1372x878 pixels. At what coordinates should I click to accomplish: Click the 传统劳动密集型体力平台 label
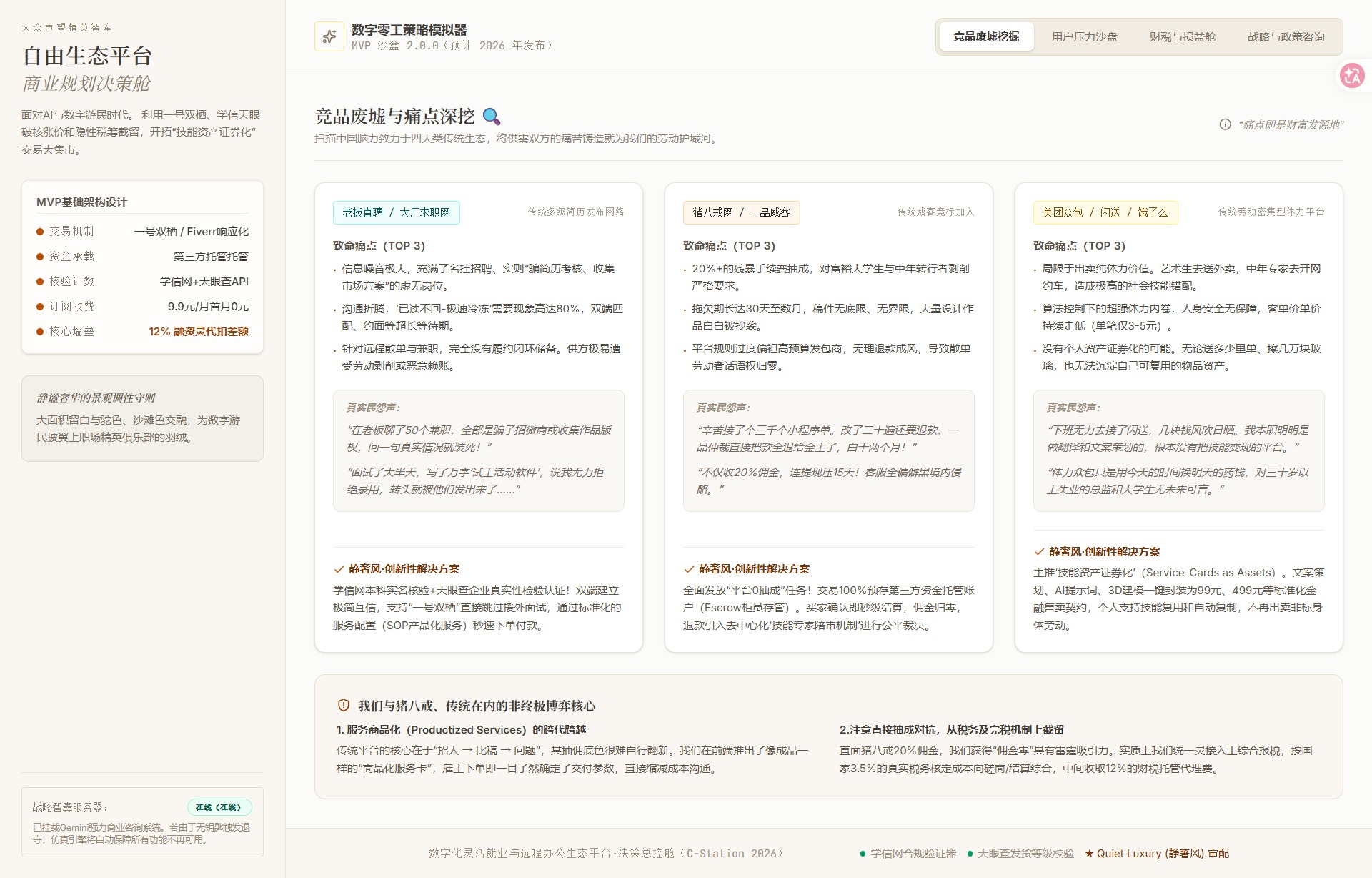(1271, 212)
